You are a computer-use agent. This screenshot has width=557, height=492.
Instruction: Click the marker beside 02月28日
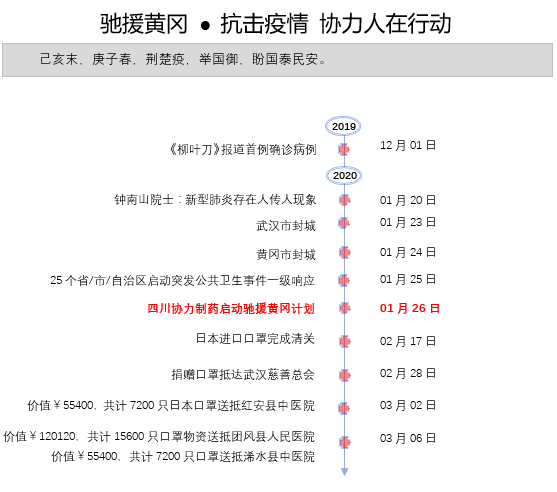pyautogui.click(x=344, y=375)
